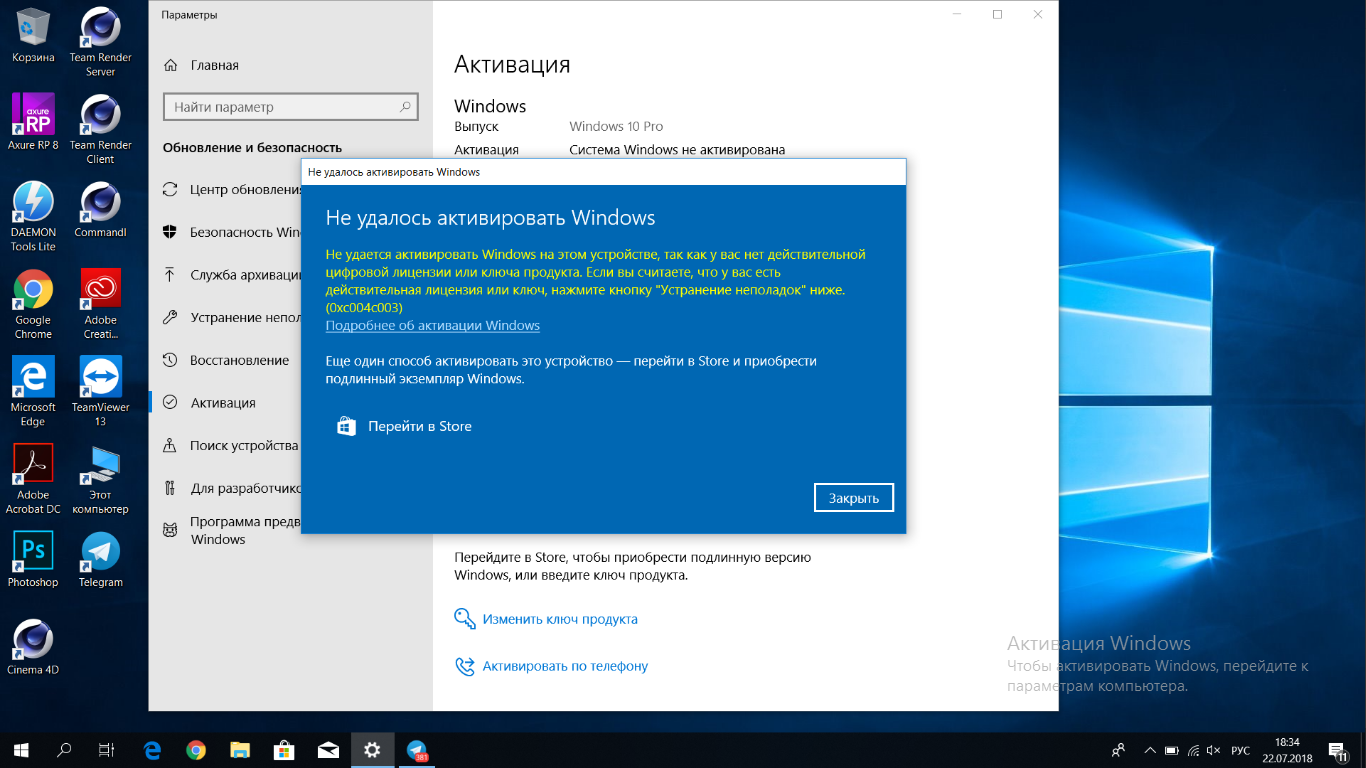Open Корзина on the desktop
Viewport: 1366px width, 768px height.
coord(33,35)
